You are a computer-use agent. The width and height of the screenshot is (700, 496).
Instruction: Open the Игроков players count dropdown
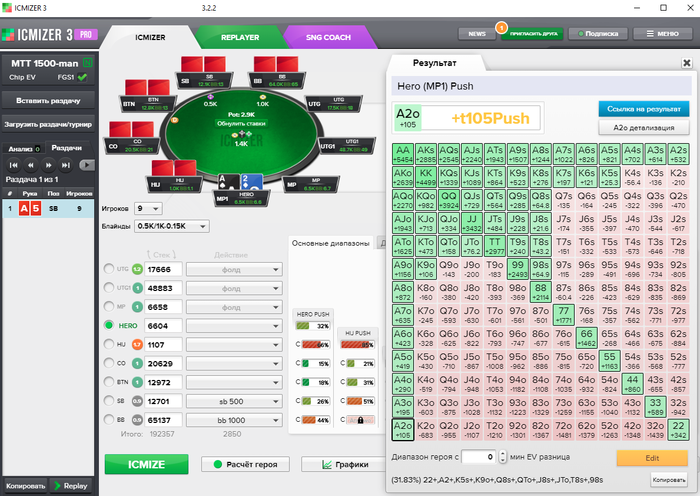point(149,208)
